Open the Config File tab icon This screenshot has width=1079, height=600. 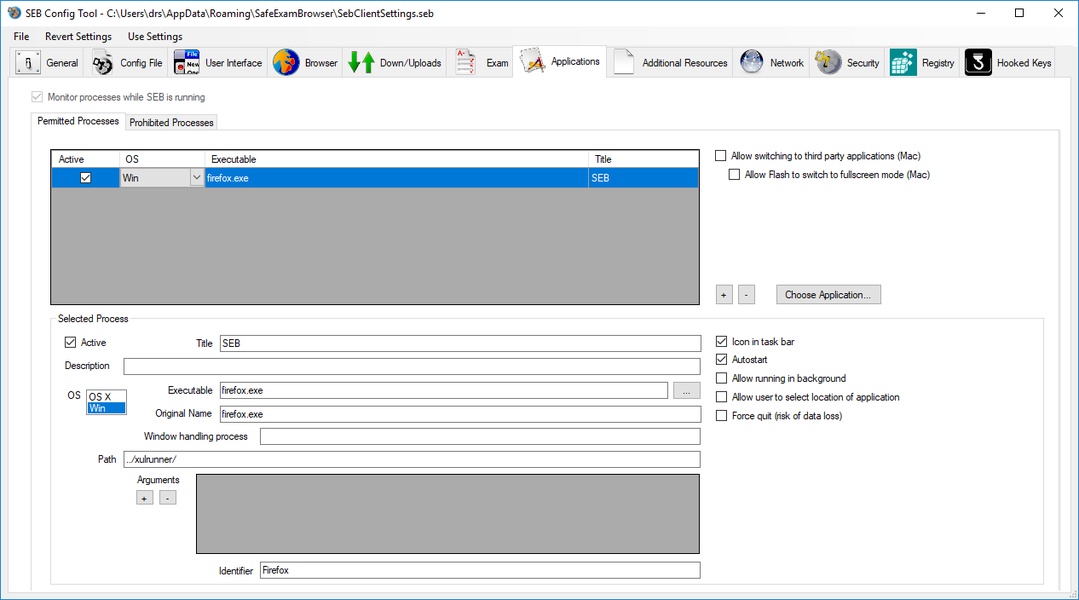[x=103, y=63]
